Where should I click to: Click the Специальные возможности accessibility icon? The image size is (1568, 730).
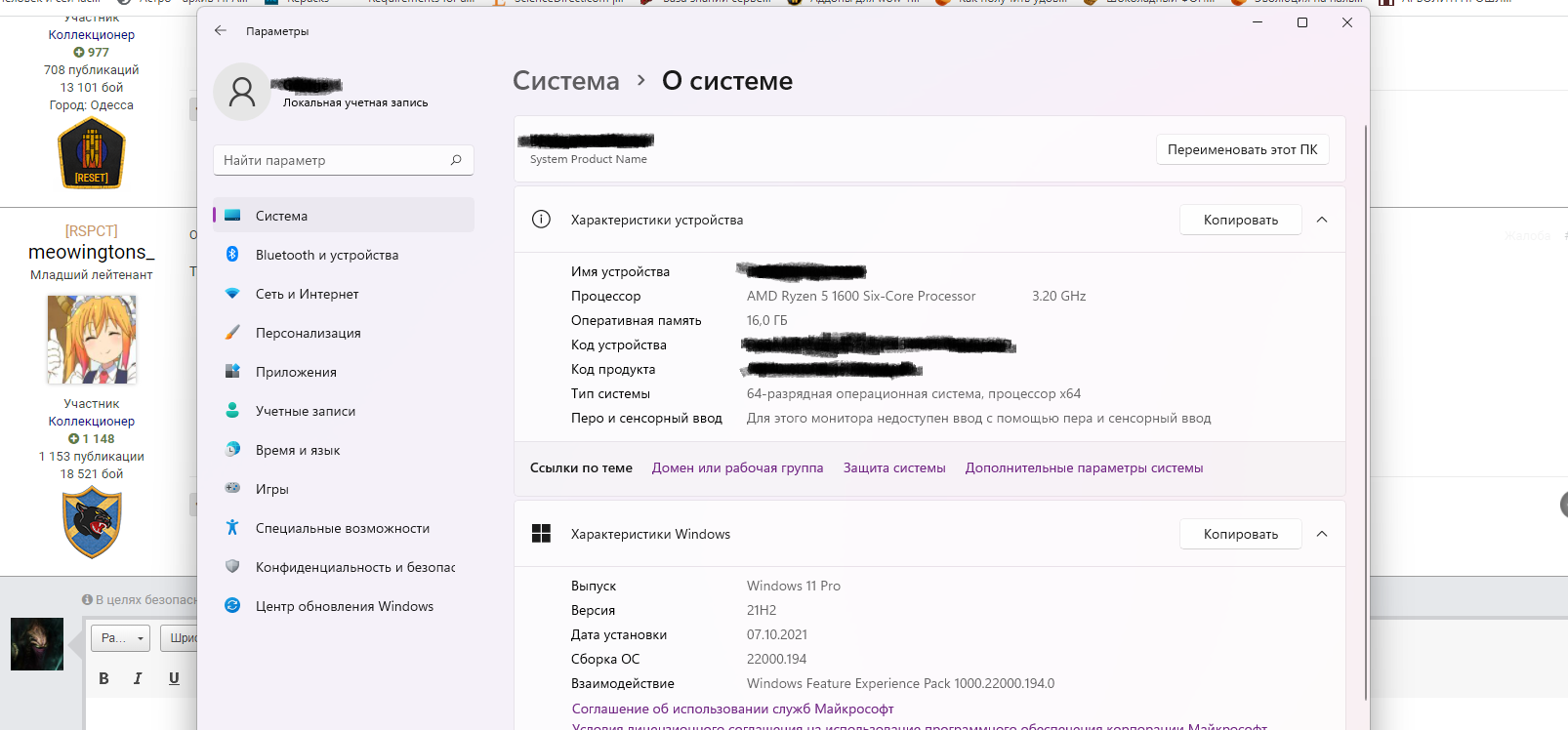tap(232, 528)
